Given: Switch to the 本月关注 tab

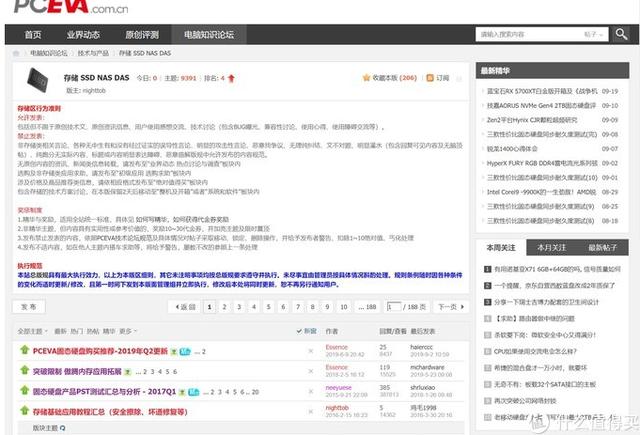Looking at the screenshot, I should (551, 248).
